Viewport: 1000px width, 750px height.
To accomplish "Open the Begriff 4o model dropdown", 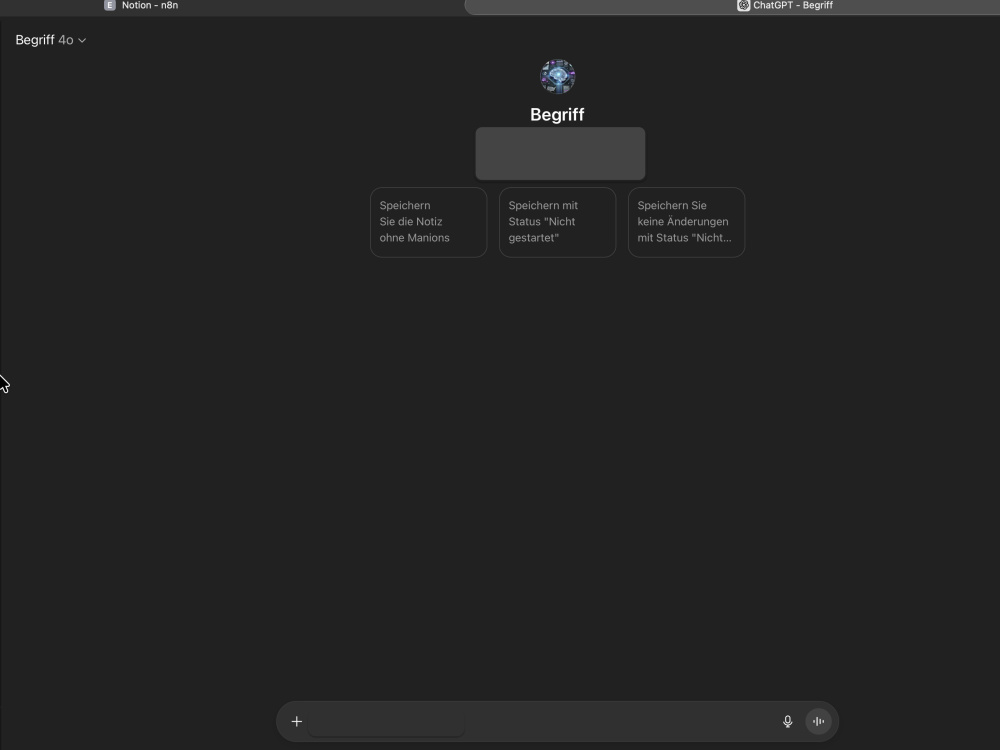I will click(50, 40).
